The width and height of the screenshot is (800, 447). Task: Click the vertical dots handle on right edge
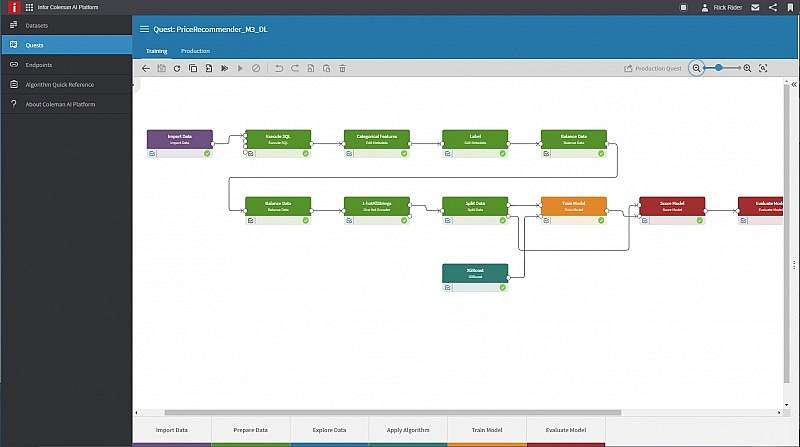coord(794,265)
